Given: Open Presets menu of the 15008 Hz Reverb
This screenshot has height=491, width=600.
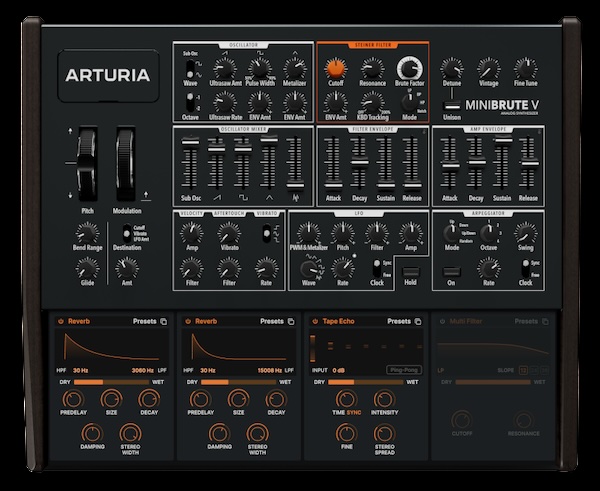Looking at the screenshot, I should [x=272, y=321].
